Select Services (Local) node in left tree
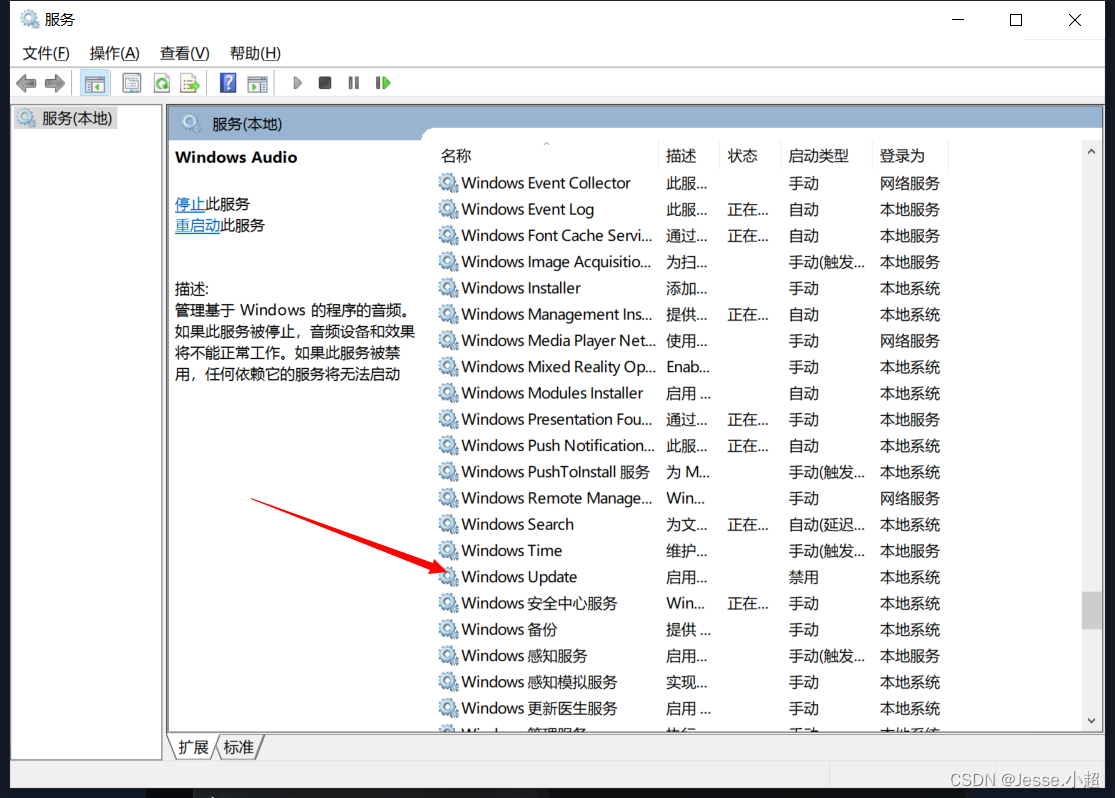This screenshot has width=1115, height=798. (67, 118)
